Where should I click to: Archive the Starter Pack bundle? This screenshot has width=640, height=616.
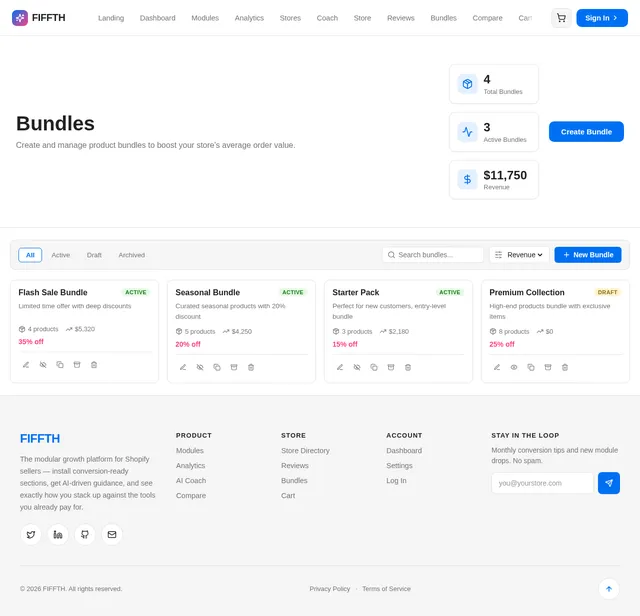(391, 367)
